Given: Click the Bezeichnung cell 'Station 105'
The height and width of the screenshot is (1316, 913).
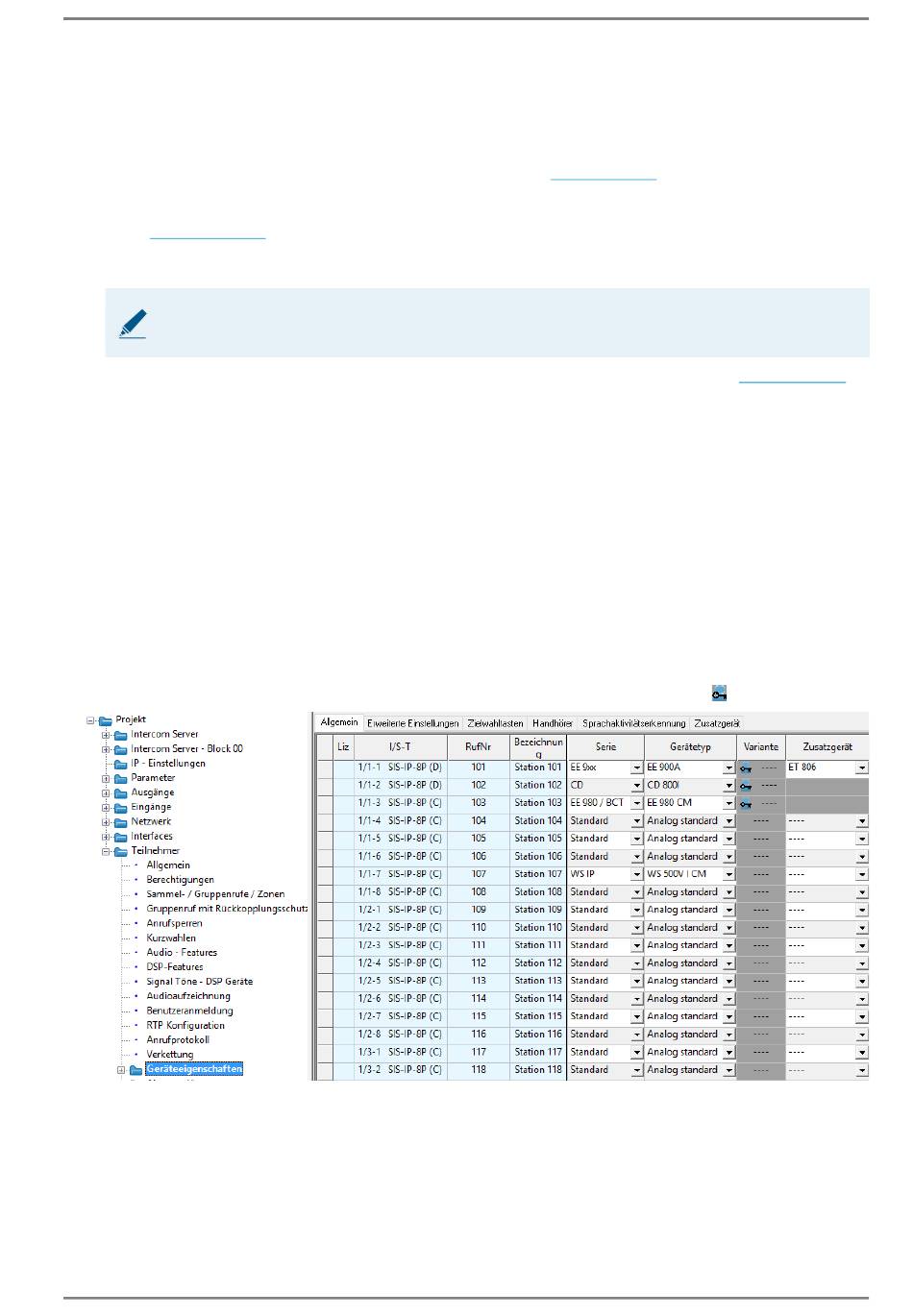Looking at the screenshot, I should [538, 839].
